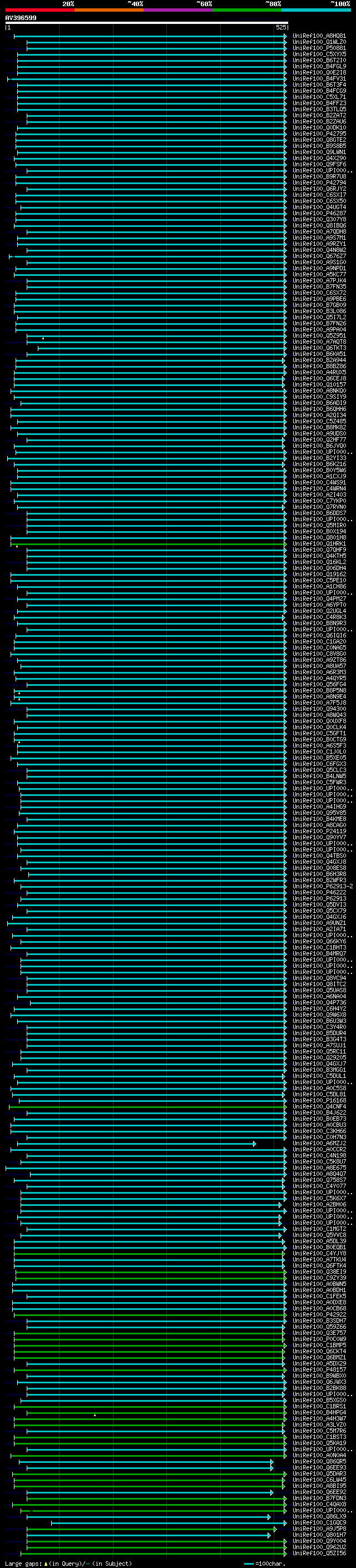356x1568 pixels.
Task: Select hit label UniRef100_Q0CLK4
Action: [x=319, y=727]
